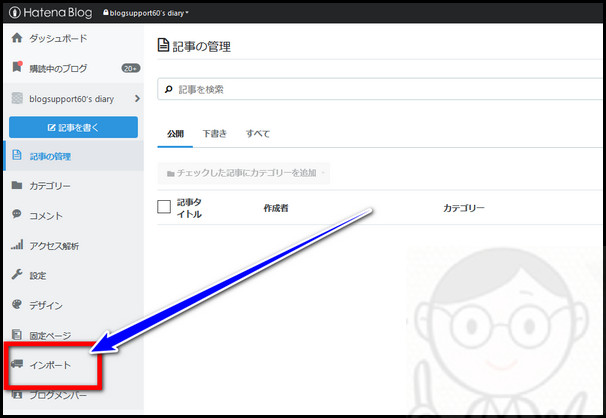Click the magnifier icon in search box

click(169, 90)
